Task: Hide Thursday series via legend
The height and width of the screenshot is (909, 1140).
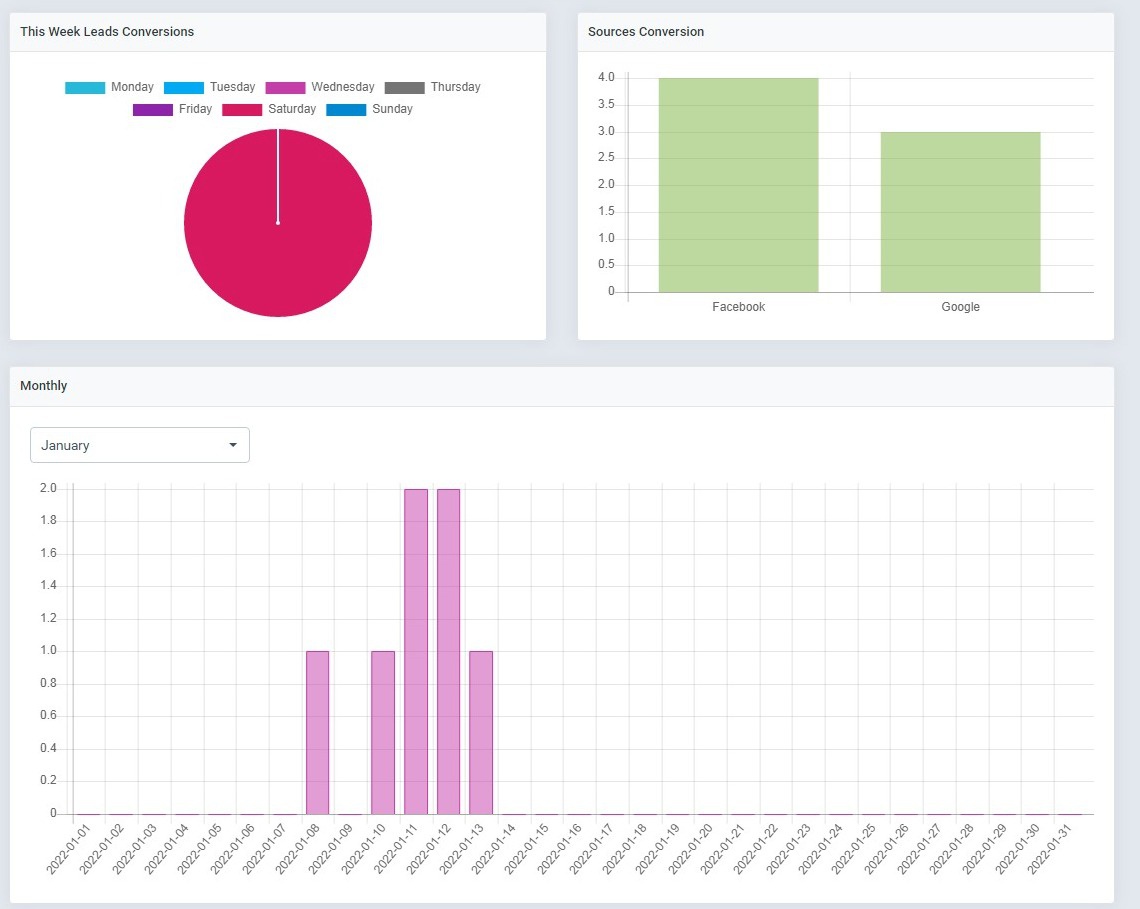Action: (432, 87)
